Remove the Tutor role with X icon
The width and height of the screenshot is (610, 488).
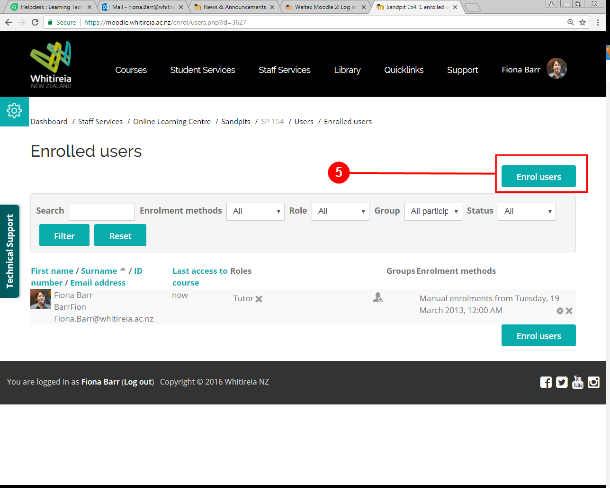coord(259,299)
